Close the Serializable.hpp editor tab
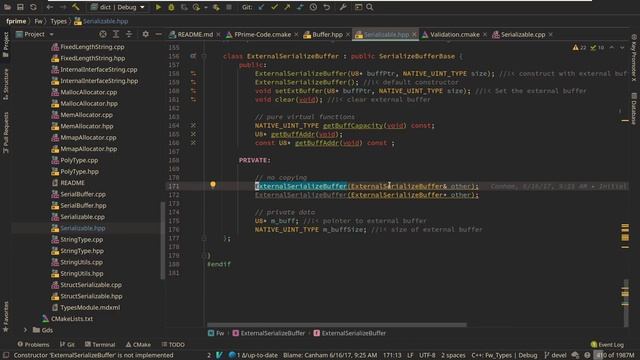640x360 pixels. point(414,35)
